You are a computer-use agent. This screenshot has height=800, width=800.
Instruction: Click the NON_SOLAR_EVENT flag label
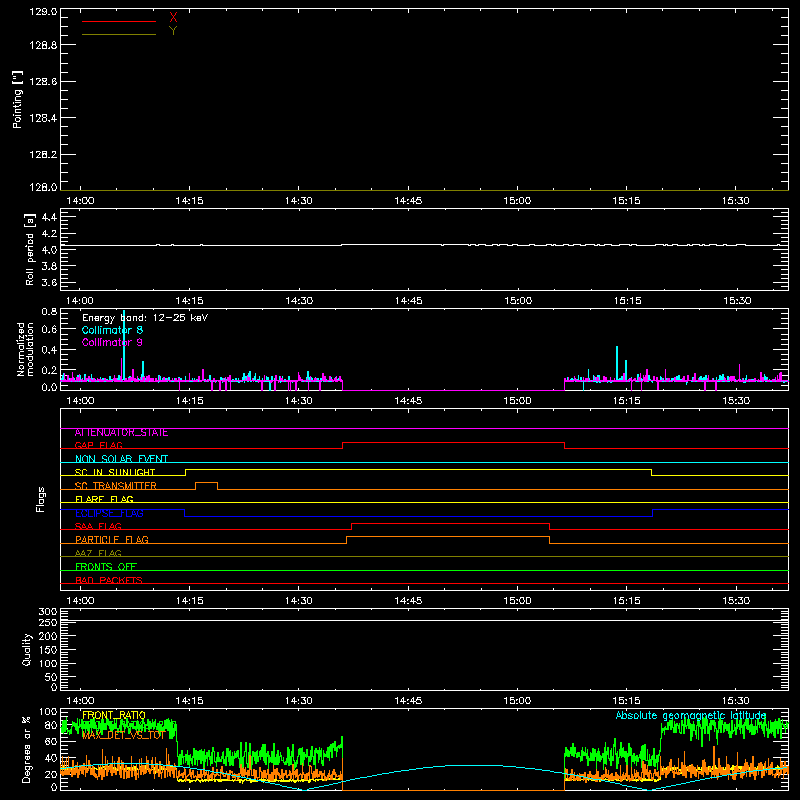121,459
